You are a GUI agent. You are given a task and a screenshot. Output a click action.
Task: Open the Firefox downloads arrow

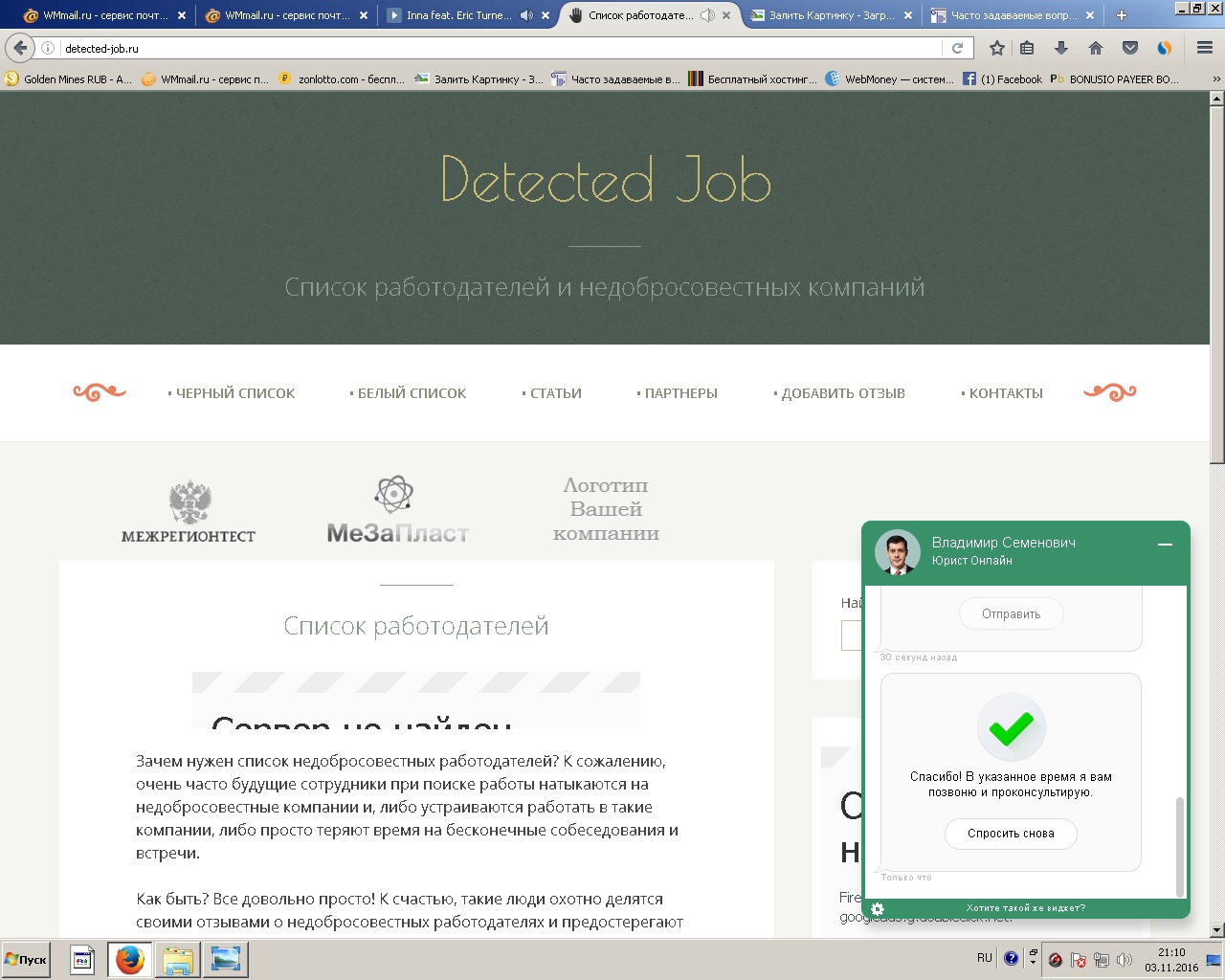pyautogui.click(x=1061, y=48)
